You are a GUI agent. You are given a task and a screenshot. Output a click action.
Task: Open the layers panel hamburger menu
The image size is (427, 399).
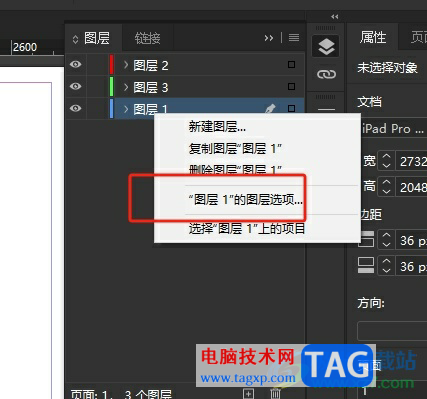pos(294,38)
